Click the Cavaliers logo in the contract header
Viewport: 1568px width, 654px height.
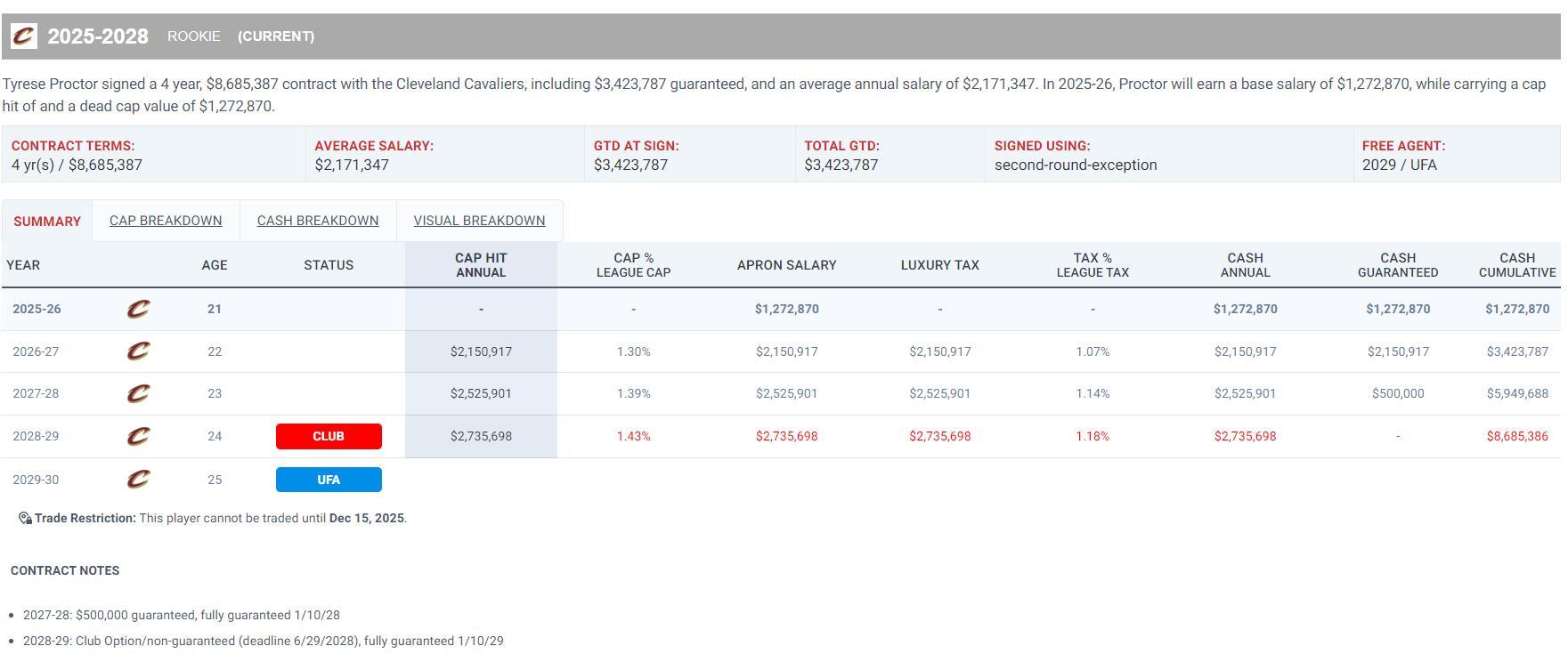(24, 36)
